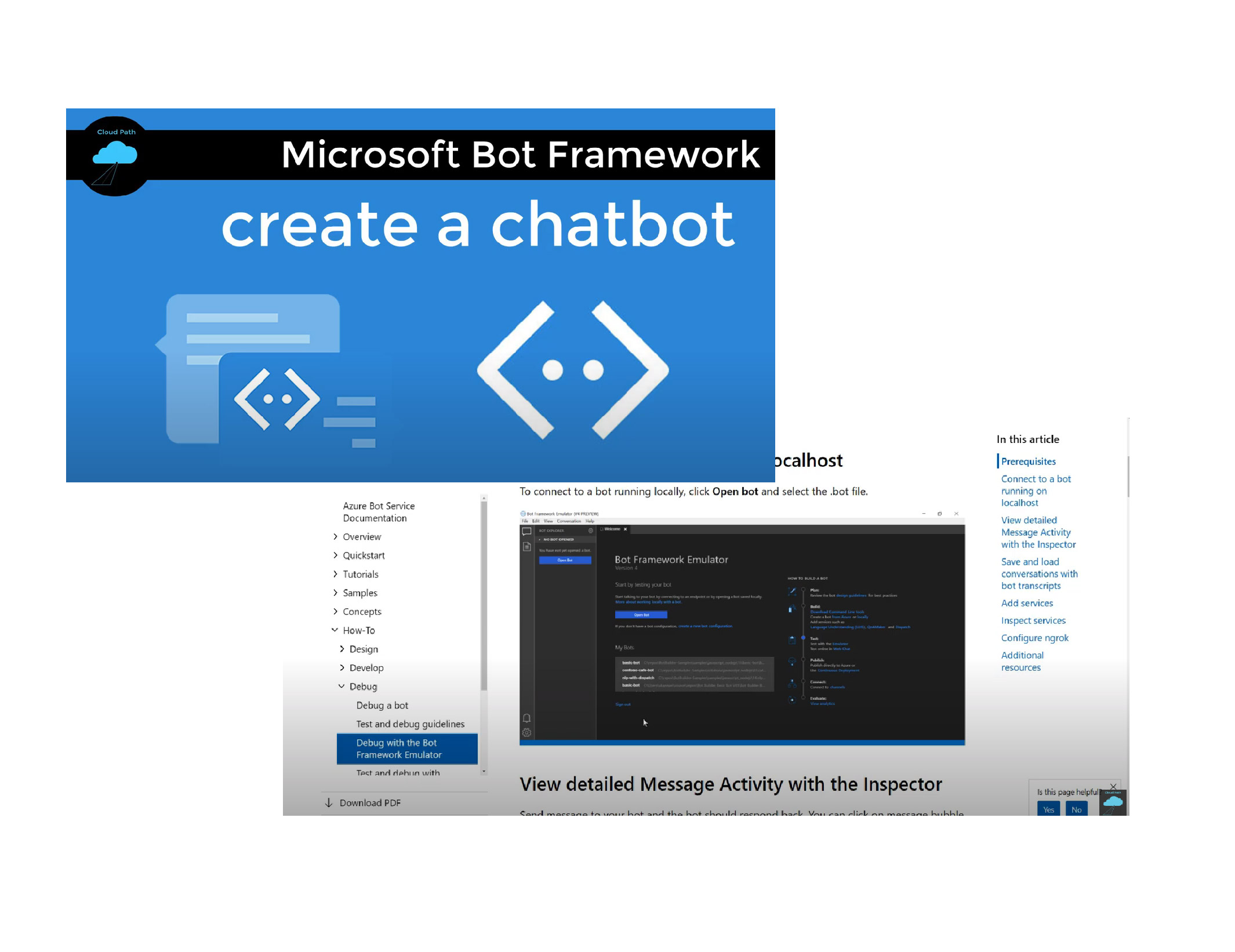Open 'Azure Bot Service Documentation' in the sidebar

coord(379,513)
